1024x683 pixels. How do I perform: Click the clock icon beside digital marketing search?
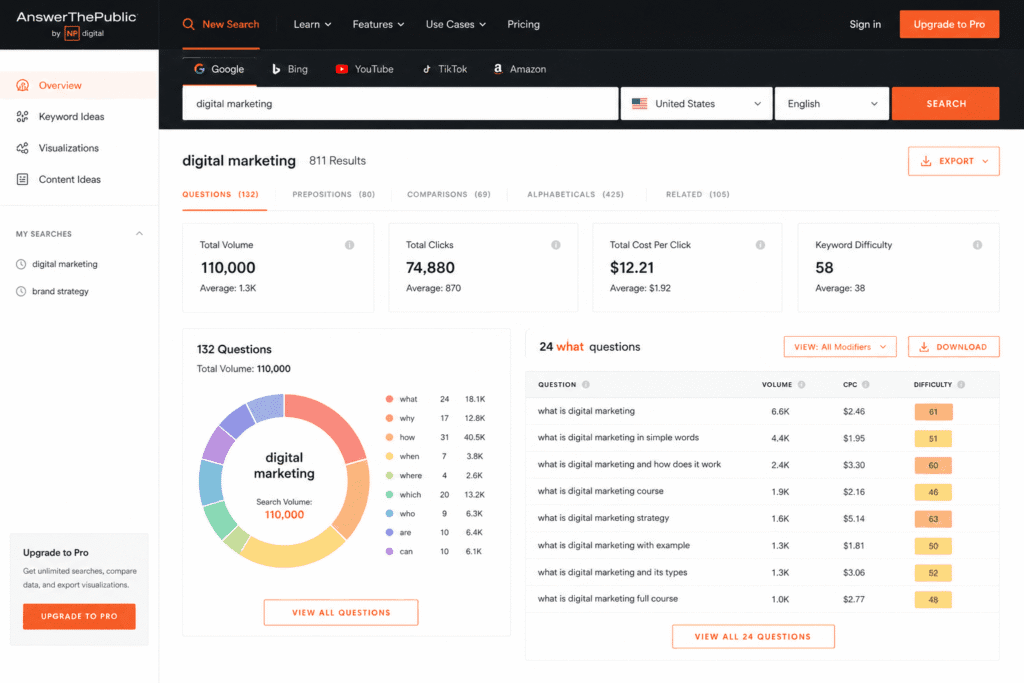(21, 264)
